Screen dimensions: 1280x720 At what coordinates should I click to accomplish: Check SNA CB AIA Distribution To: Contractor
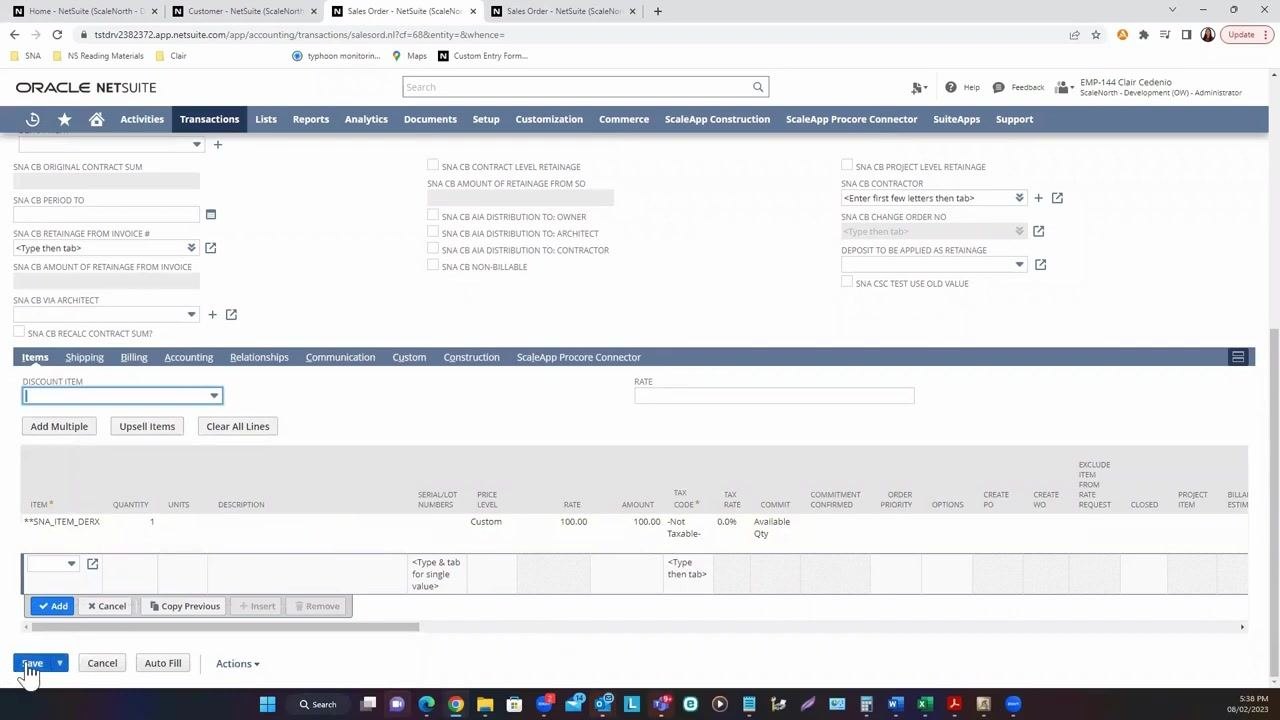point(433,249)
